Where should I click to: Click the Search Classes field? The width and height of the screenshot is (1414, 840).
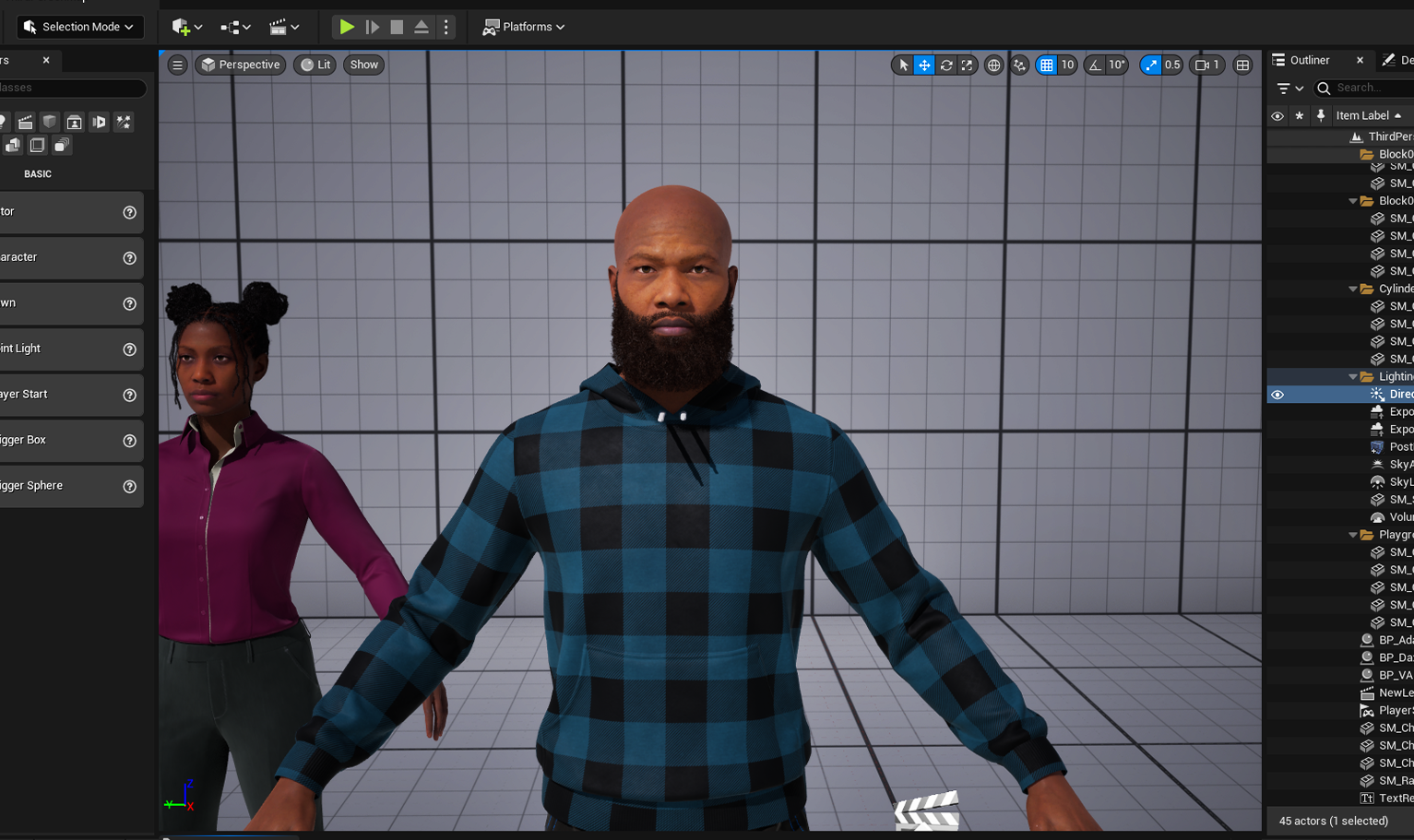[x=72, y=88]
